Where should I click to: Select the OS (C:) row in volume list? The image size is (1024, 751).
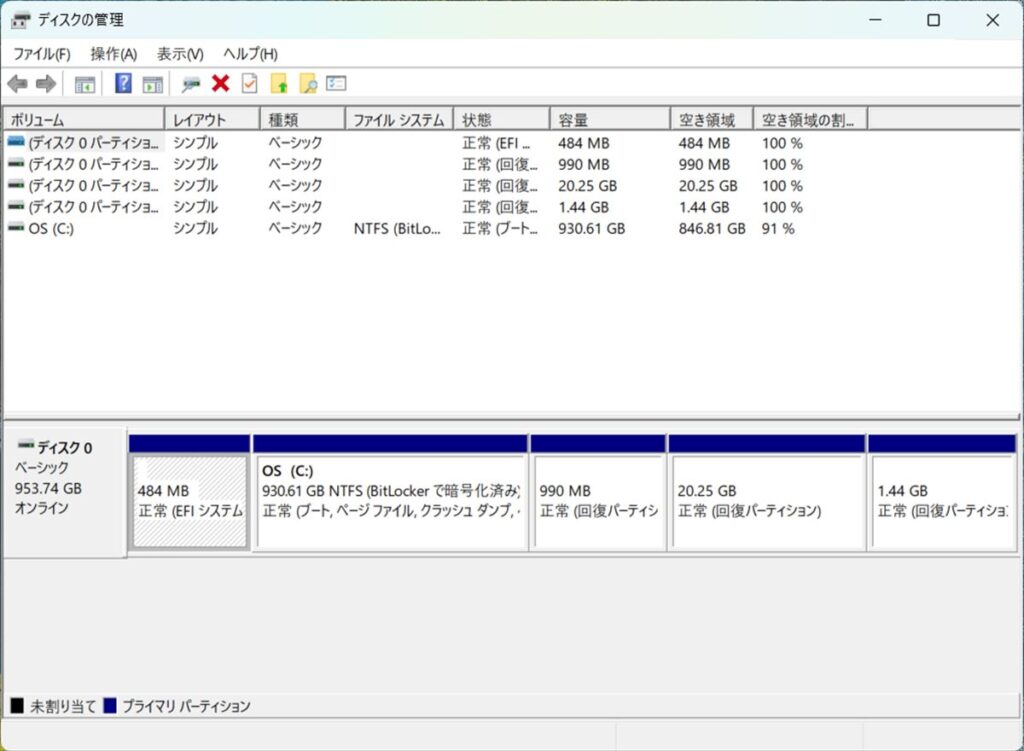coord(51,229)
